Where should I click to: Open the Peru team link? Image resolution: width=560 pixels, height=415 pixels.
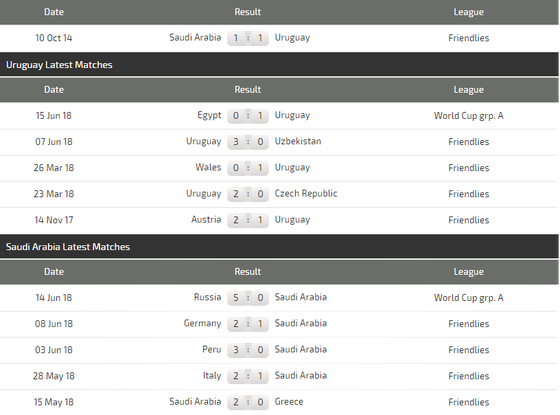[212, 349]
